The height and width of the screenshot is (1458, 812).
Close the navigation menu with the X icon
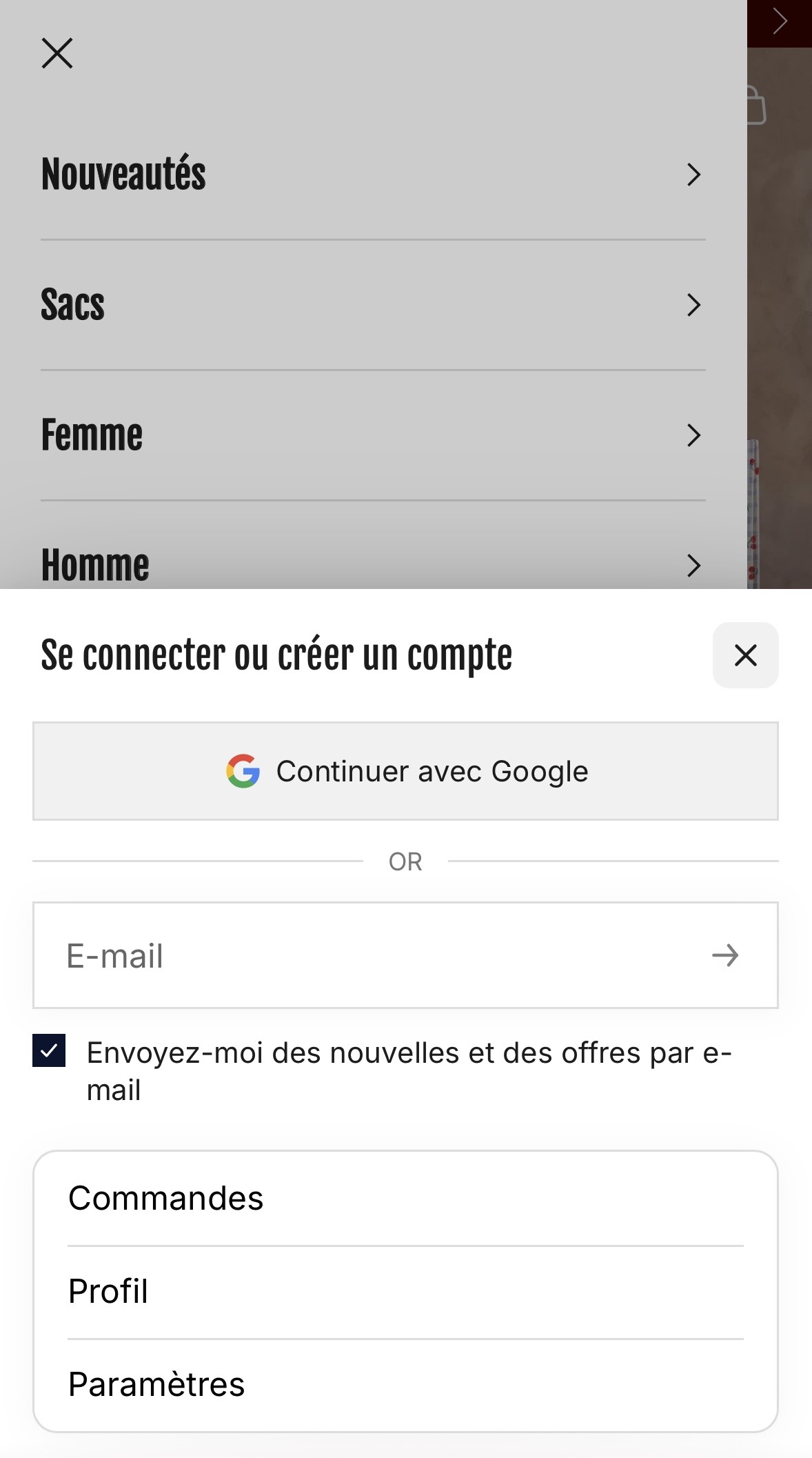click(57, 54)
